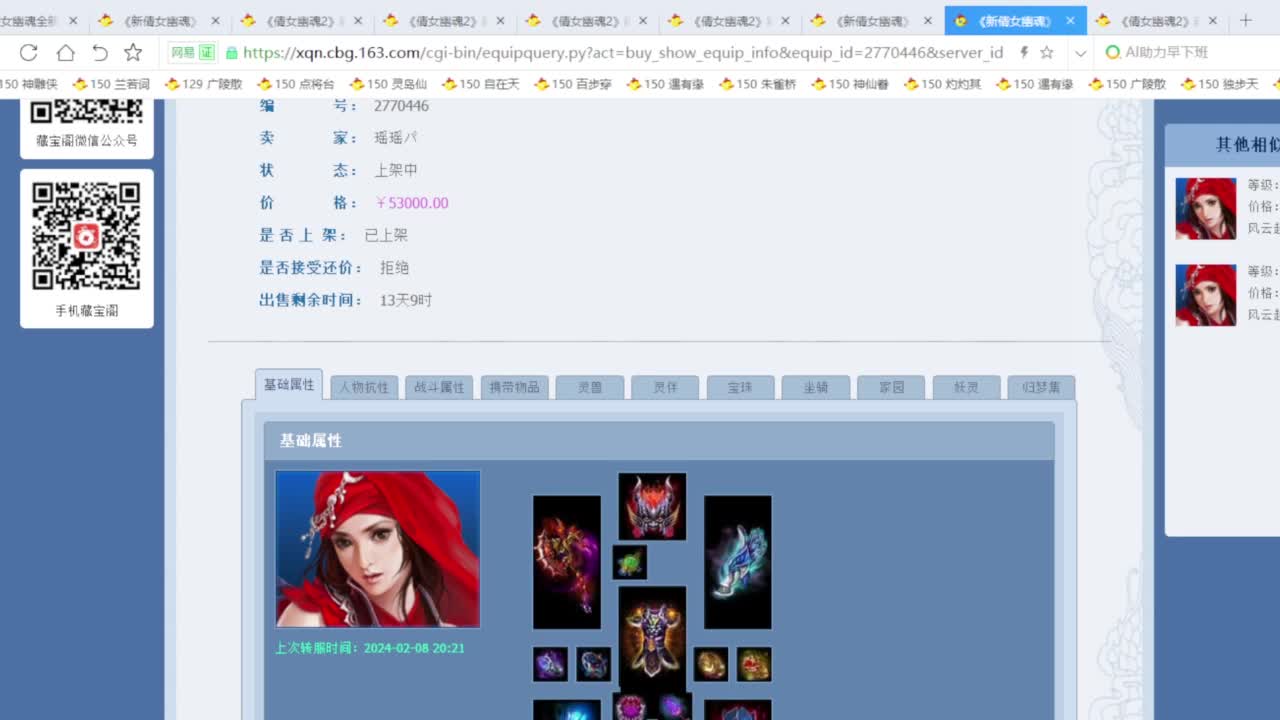Inspect the red-gold accessory icon at far right
The width and height of the screenshot is (1280, 720).
(754, 664)
